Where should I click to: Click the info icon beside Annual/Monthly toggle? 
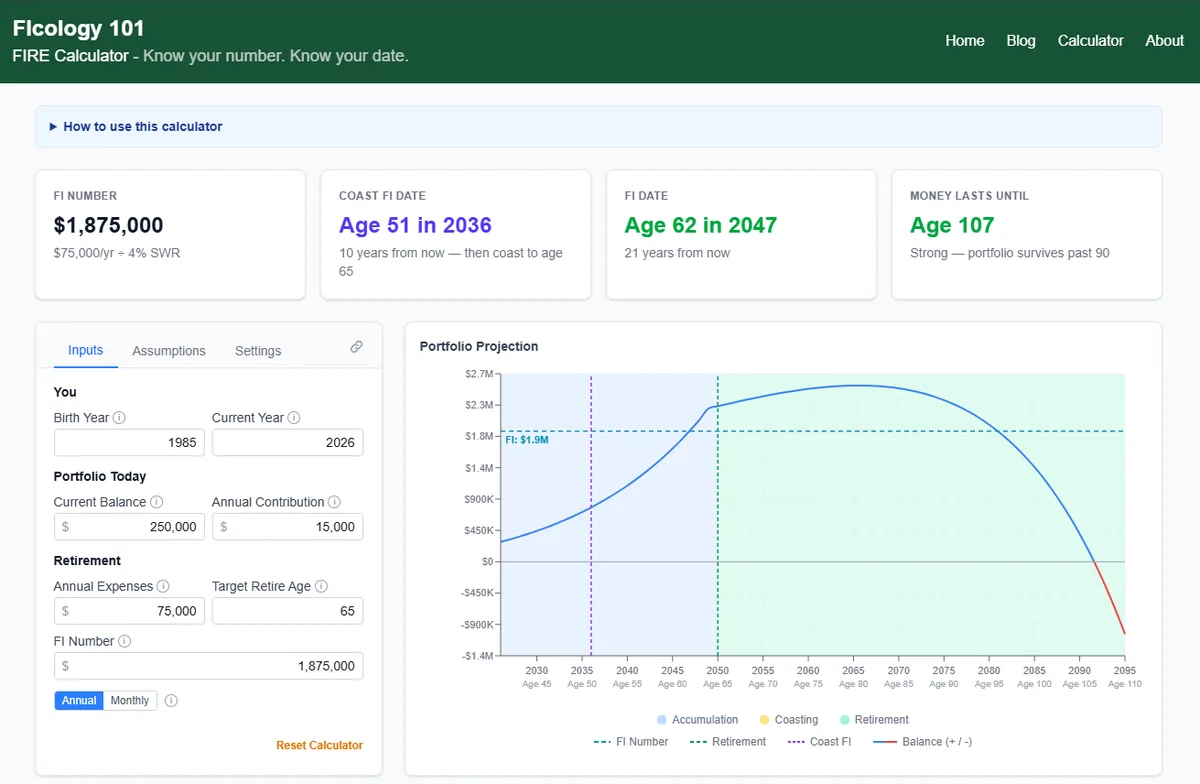tap(171, 701)
